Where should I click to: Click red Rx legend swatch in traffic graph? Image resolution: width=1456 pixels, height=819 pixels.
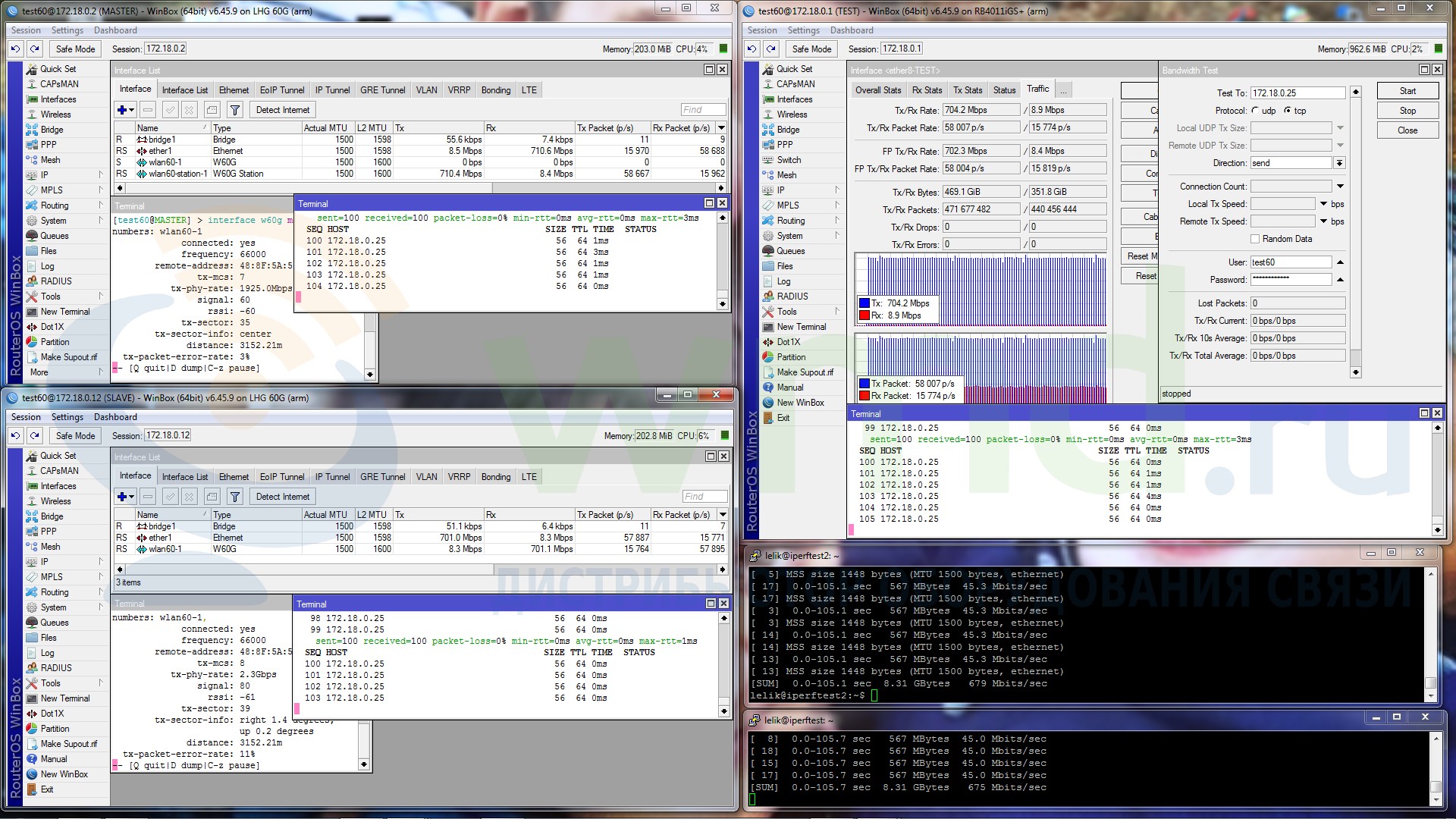point(864,315)
